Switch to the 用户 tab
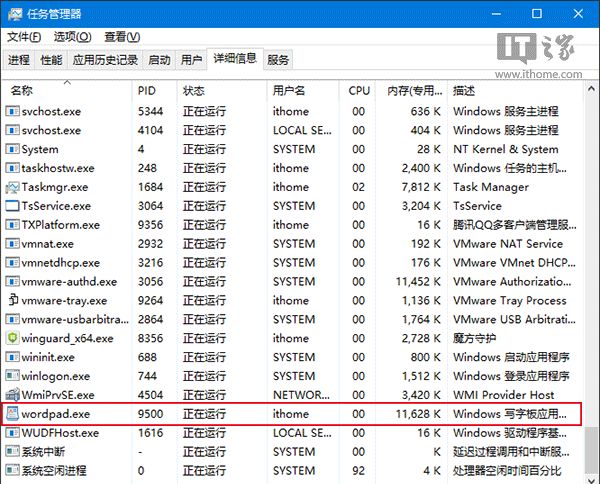 coord(191,60)
